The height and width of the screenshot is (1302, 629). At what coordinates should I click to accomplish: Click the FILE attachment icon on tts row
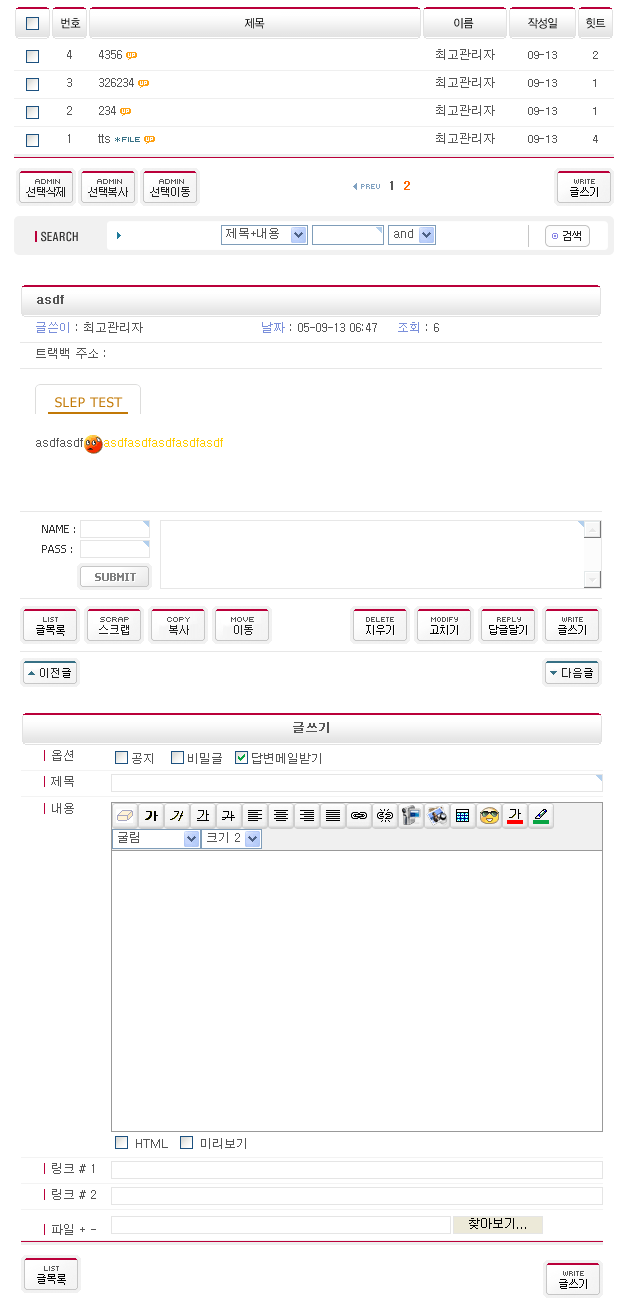127,140
